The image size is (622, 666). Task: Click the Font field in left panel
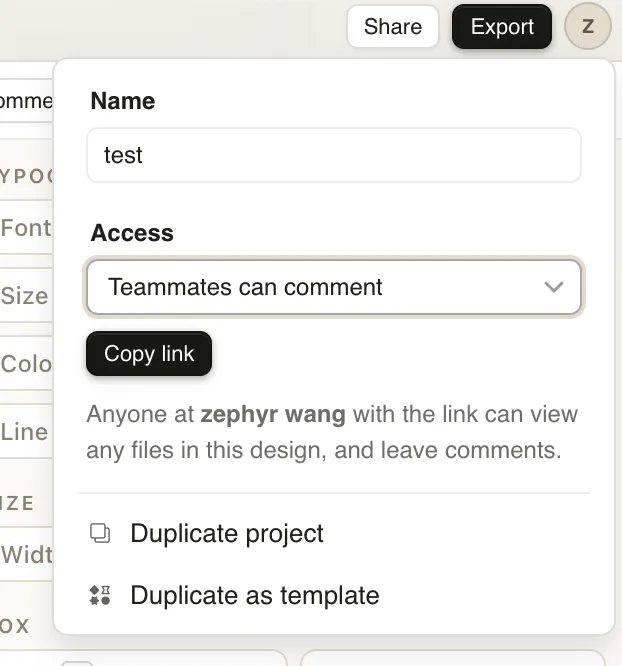[26, 228]
